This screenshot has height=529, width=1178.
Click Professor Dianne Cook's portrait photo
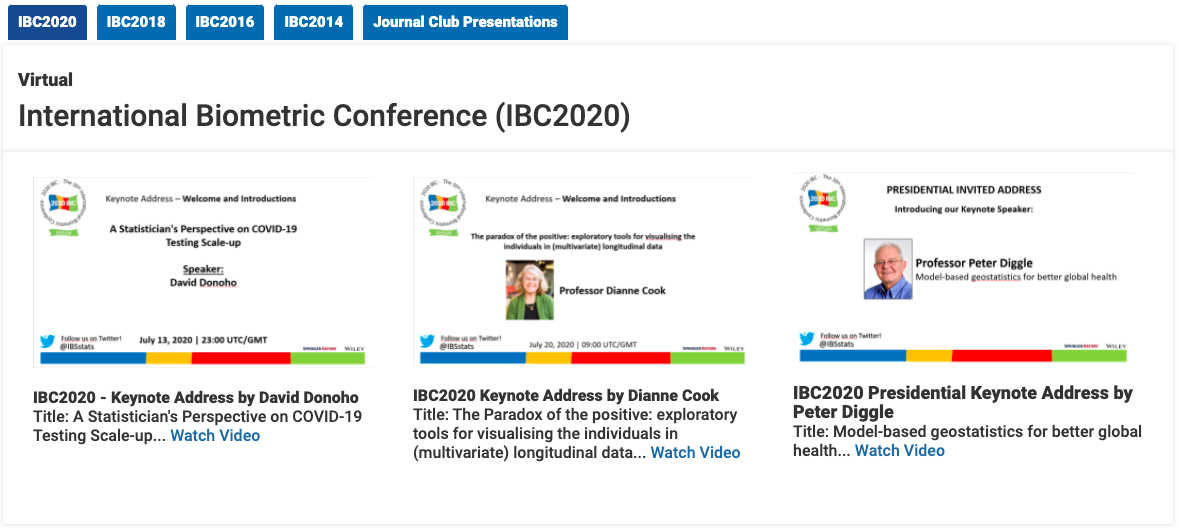coord(529,290)
